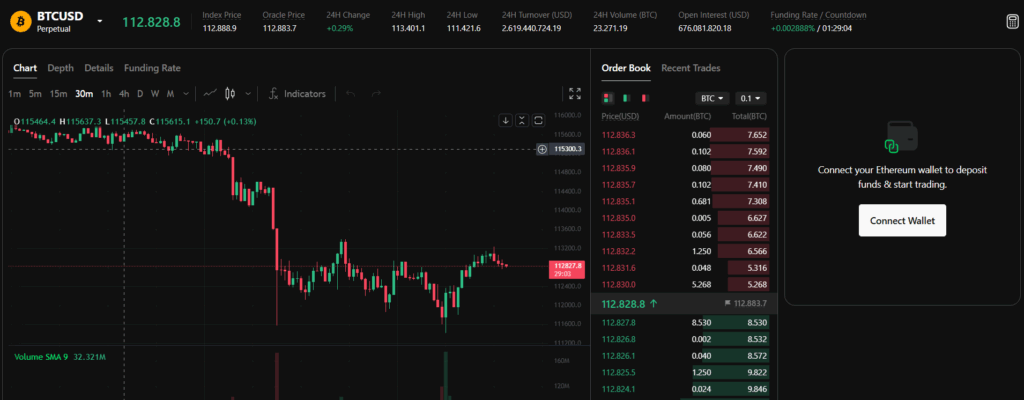The width and height of the screenshot is (1024, 400).
Task: Show only asks (red) in order book
Action: 645,98
